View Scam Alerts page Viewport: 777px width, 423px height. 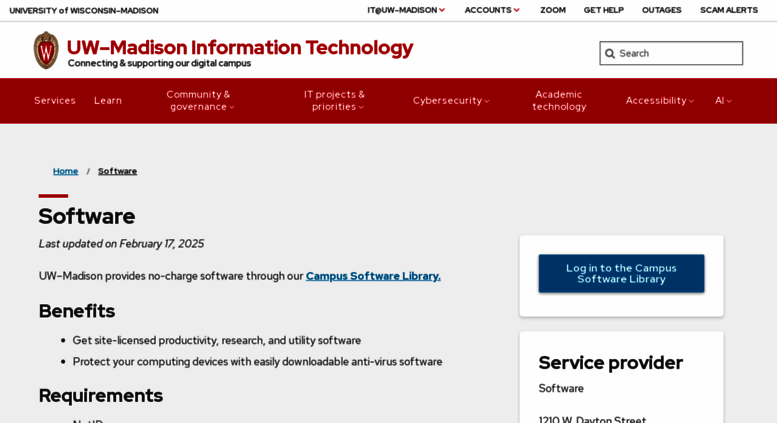[x=729, y=10]
